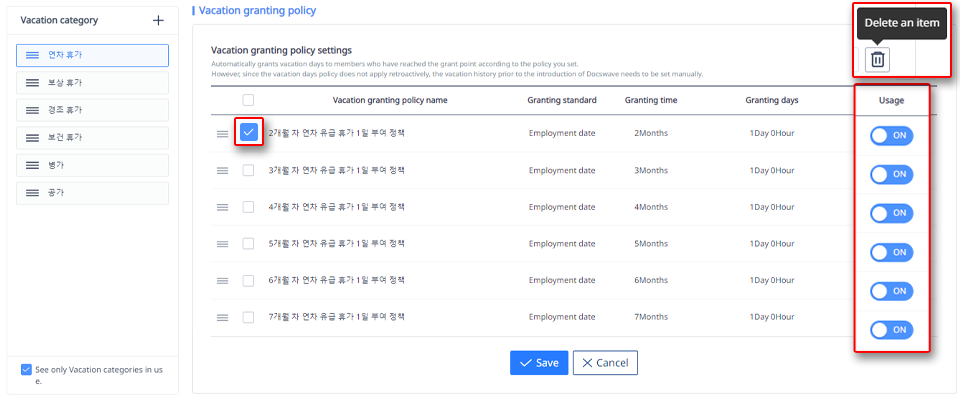Click the reorder handle of 7개월 차 policy row
The height and width of the screenshot is (397, 960).
pyautogui.click(x=222, y=317)
